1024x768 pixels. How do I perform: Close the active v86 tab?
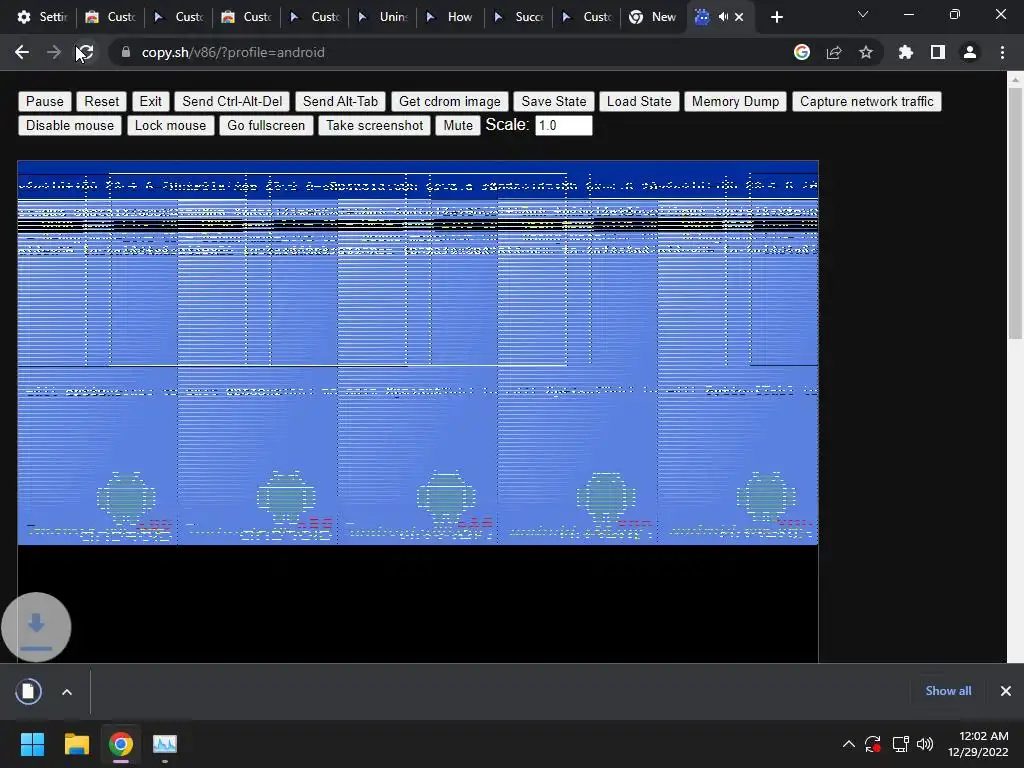(739, 18)
